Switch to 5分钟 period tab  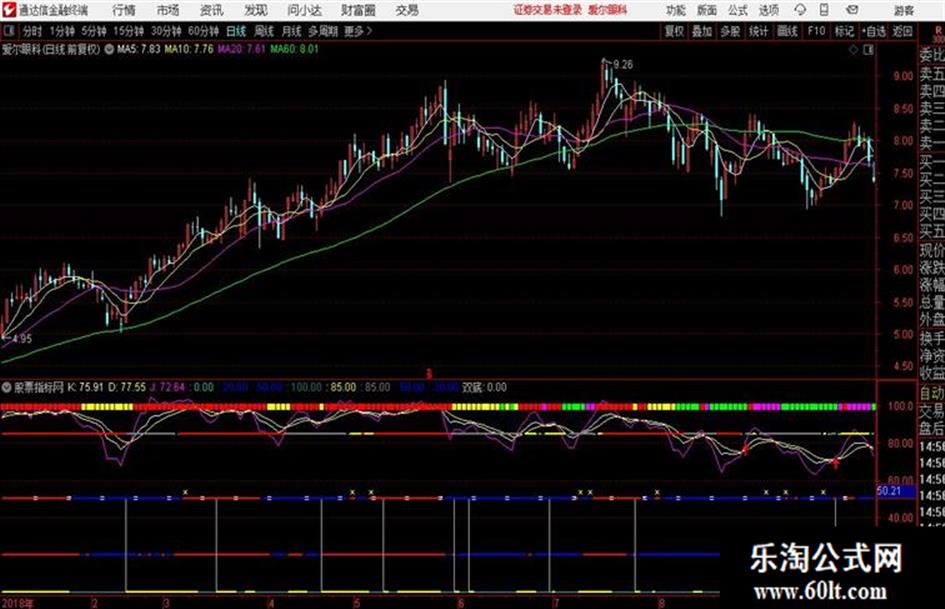tap(93, 31)
